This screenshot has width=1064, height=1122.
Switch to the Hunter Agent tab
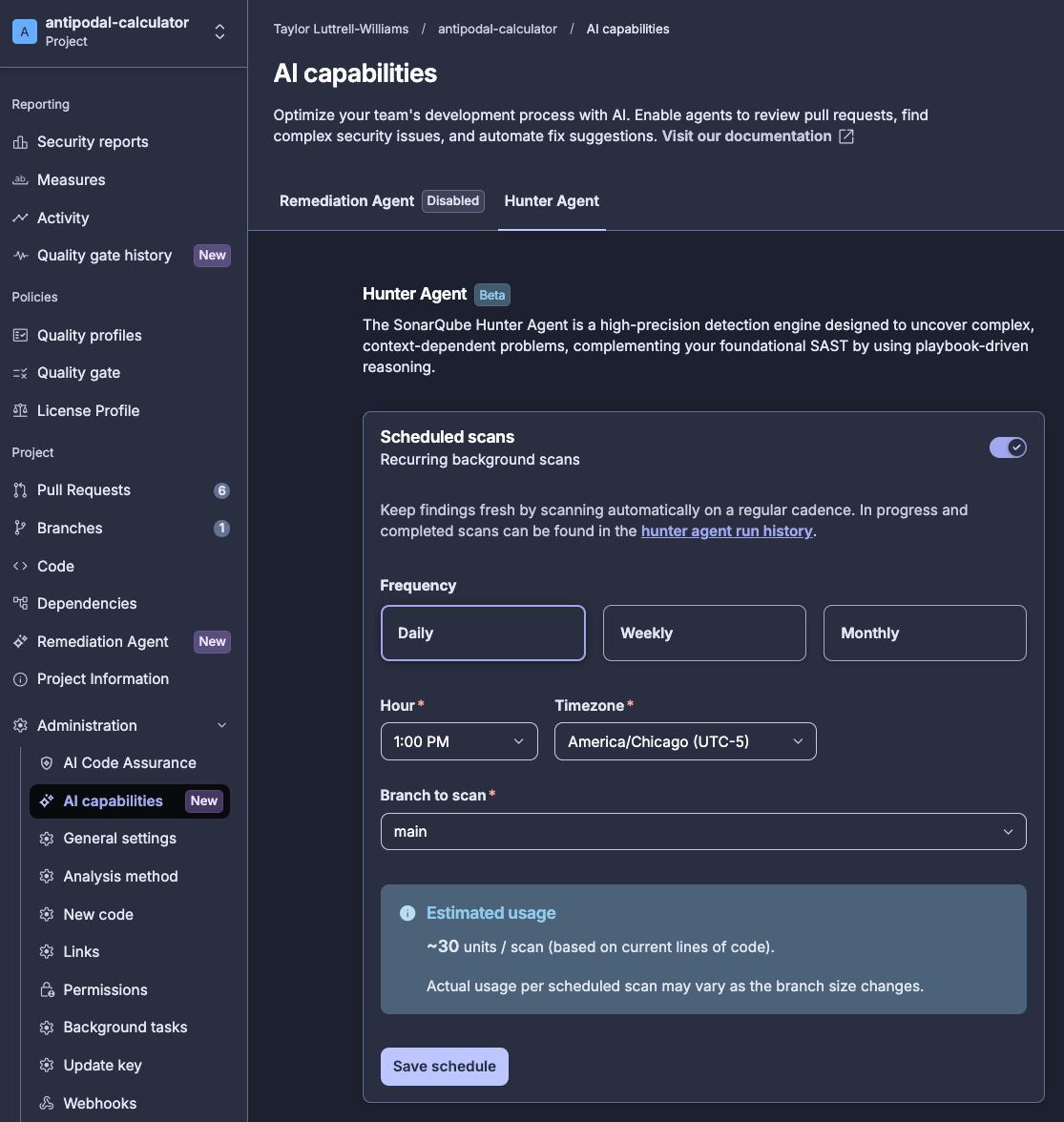tap(552, 201)
